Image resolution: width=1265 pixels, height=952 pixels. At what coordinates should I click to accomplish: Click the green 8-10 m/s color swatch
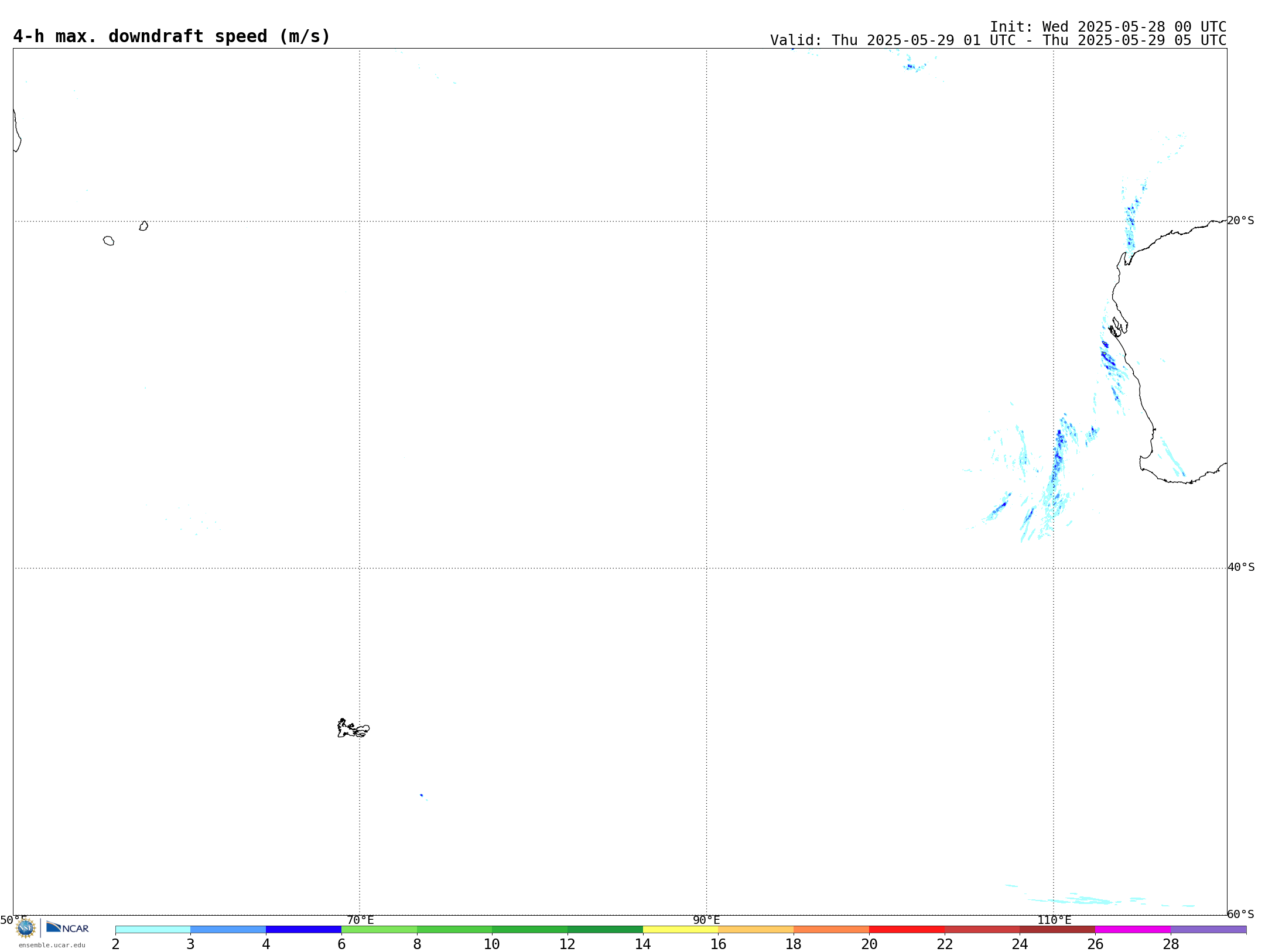(x=454, y=929)
